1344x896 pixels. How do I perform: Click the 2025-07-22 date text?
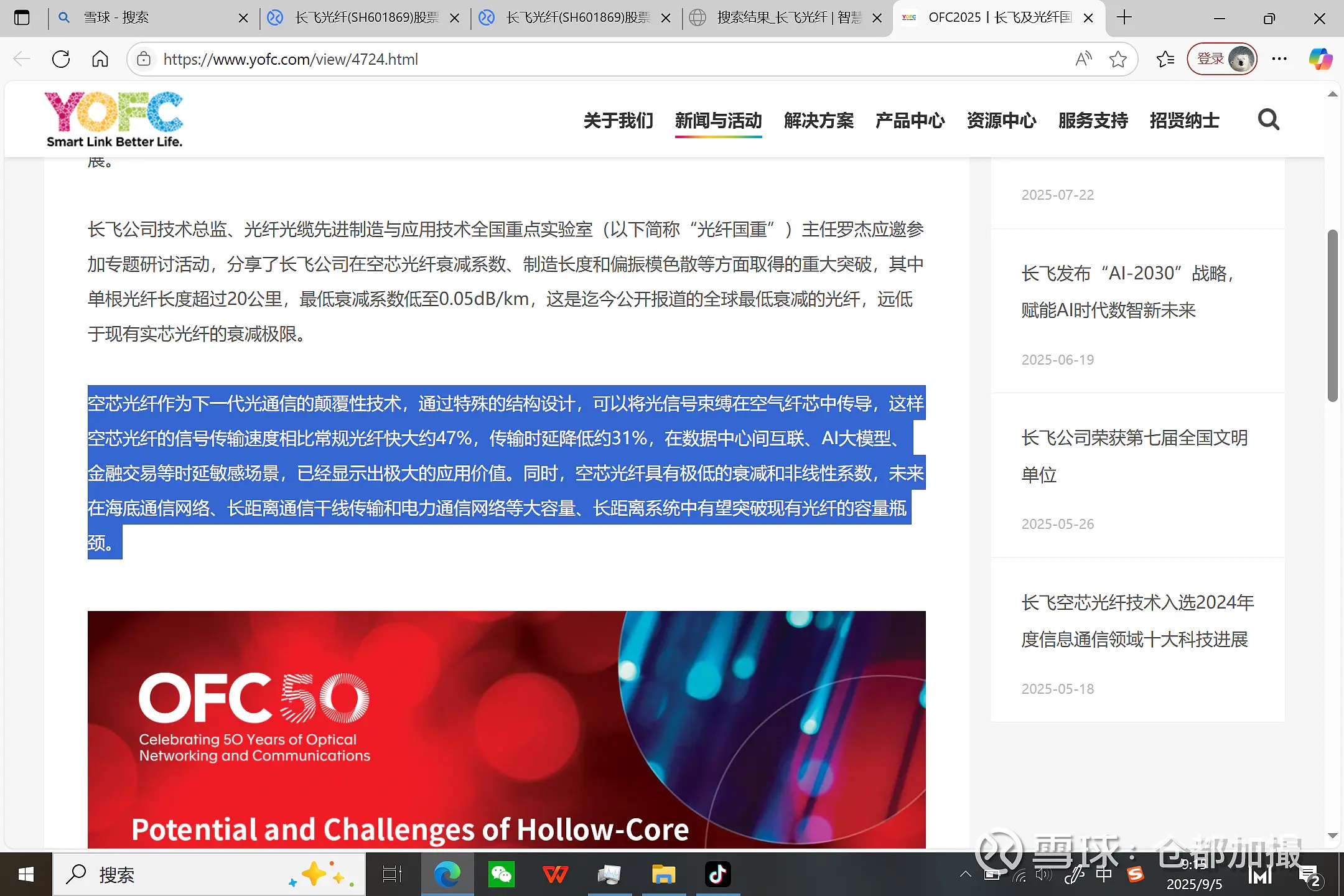pos(1057,195)
